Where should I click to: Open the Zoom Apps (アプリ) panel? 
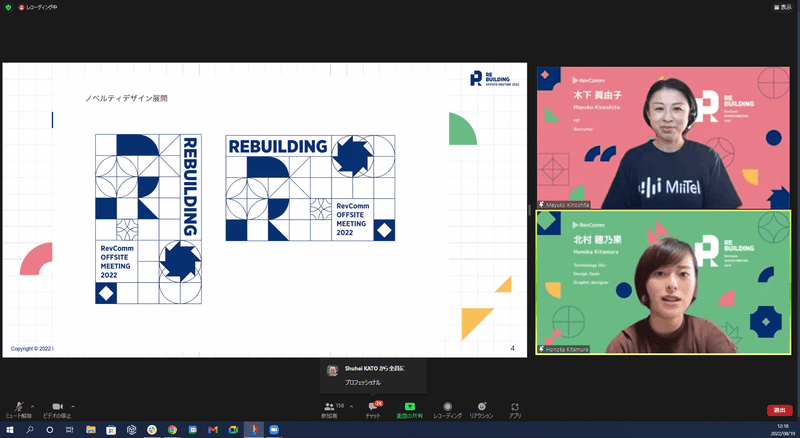tap(515, 409)
